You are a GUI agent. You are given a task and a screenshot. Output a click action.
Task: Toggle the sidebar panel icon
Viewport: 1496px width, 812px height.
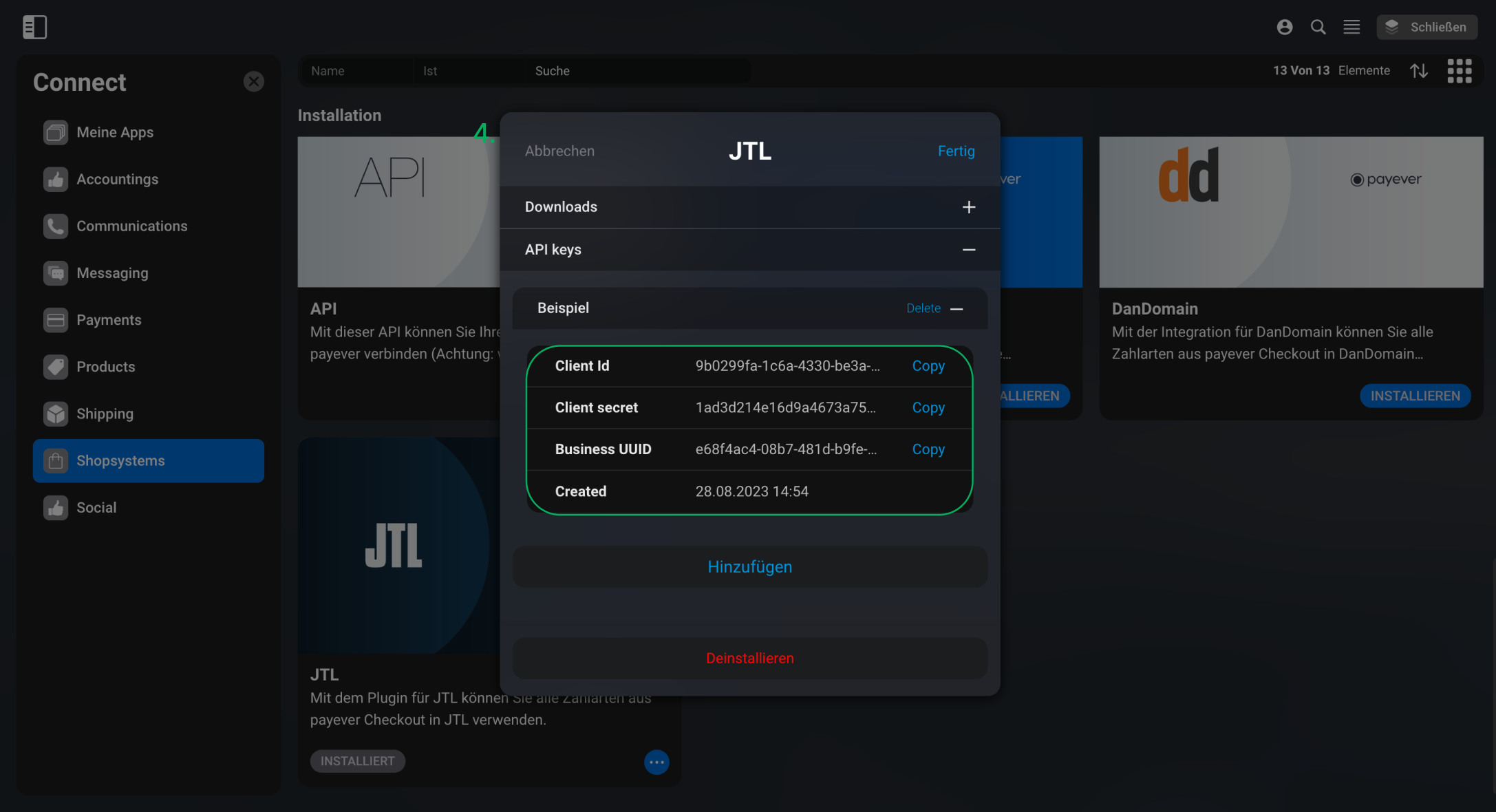pos(34,27)
